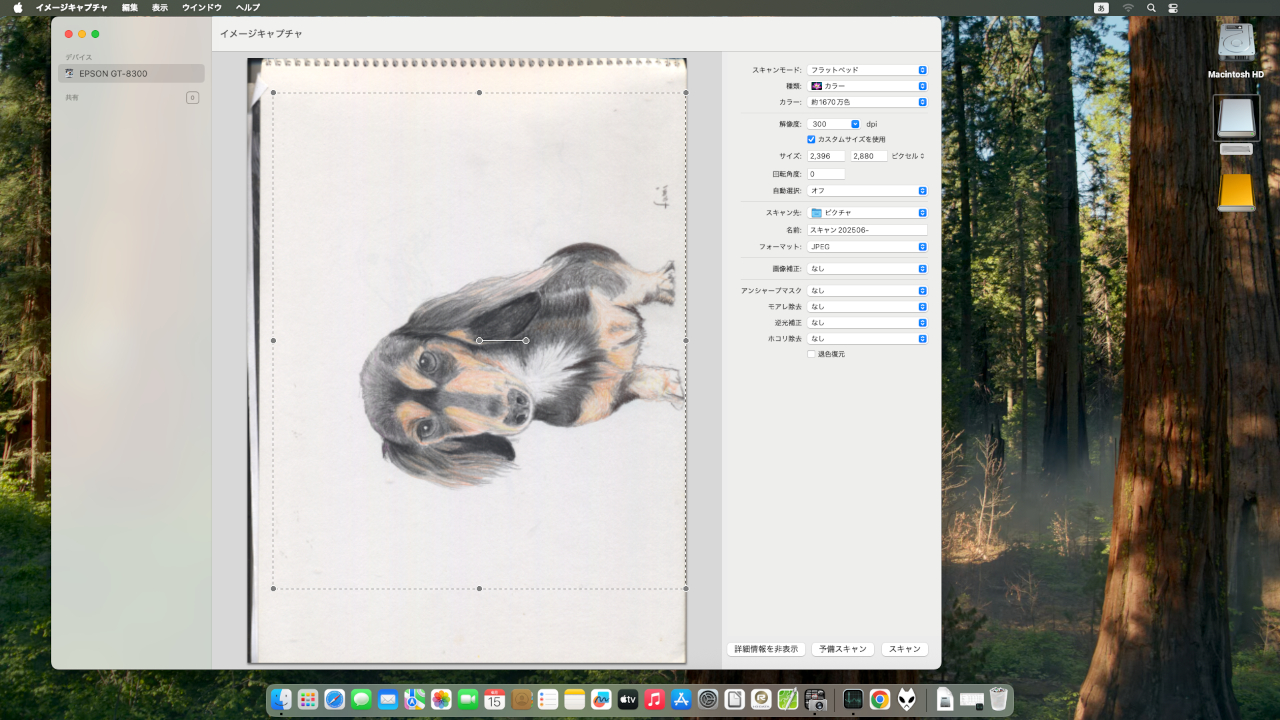Image resolution: width=1280 pixels, height=720 pixels.
Task: Open ホコリ除去 dropdown
Action: pos(867,338)
